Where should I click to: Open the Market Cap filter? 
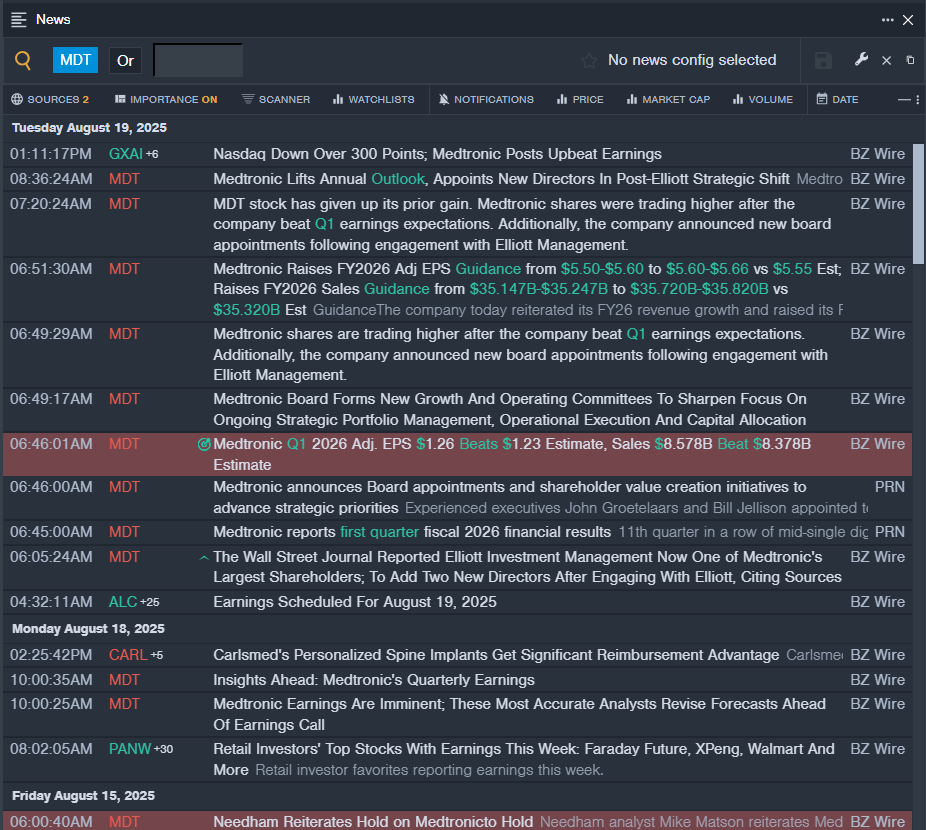(668, 99)
